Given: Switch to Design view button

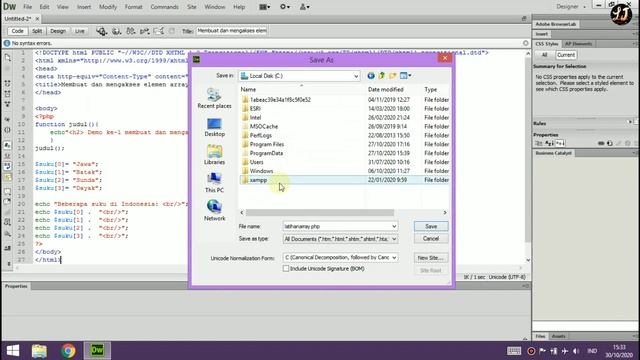Looking at the screenshot, I should coord(58,31).
